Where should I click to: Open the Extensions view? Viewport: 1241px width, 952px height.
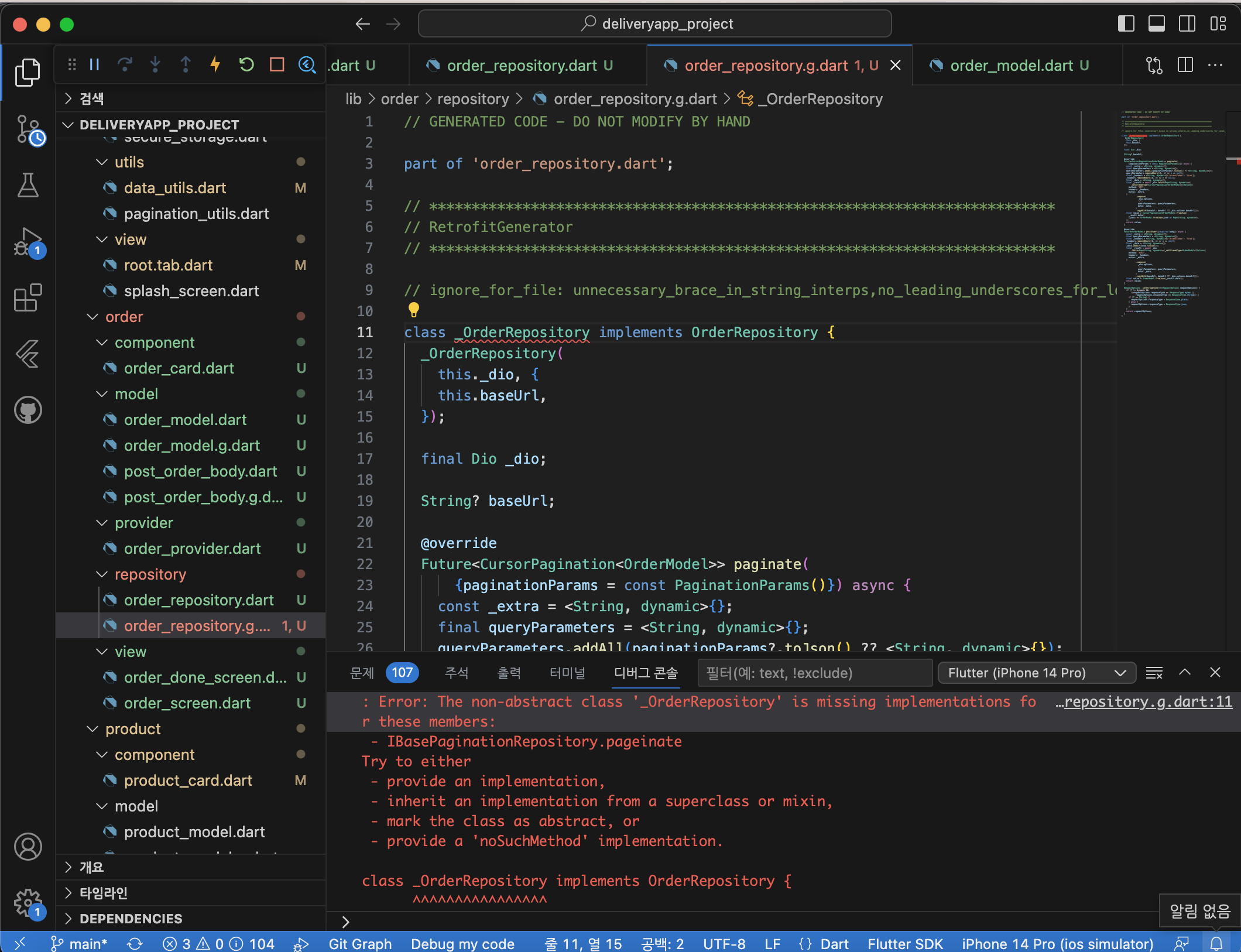coord(28,297)
